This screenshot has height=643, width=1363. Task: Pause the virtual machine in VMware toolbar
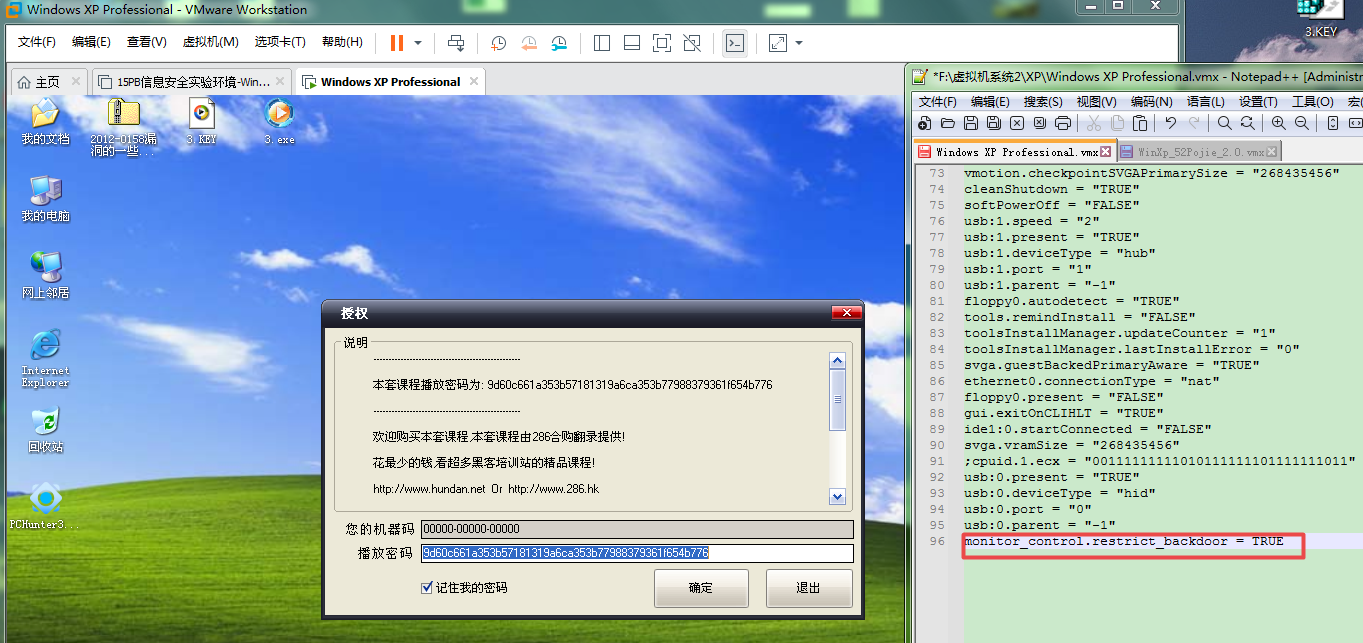coord(397,43)
